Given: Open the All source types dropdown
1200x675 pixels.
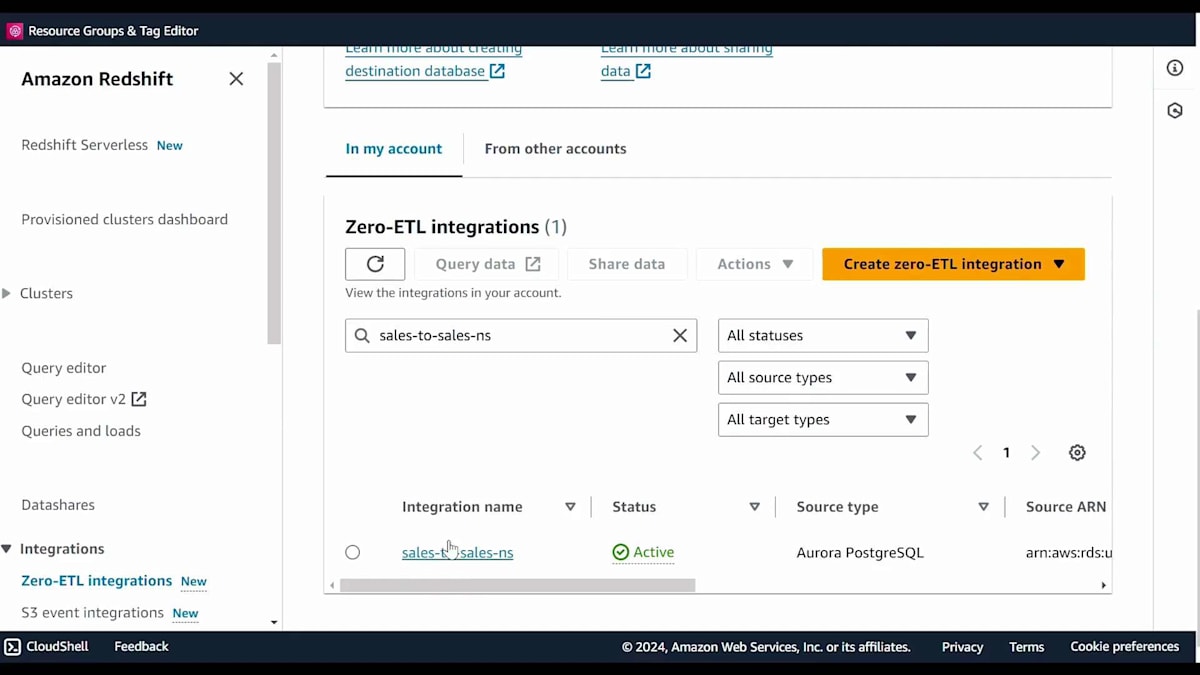Looking at the screenshot, I should (823, 378).
